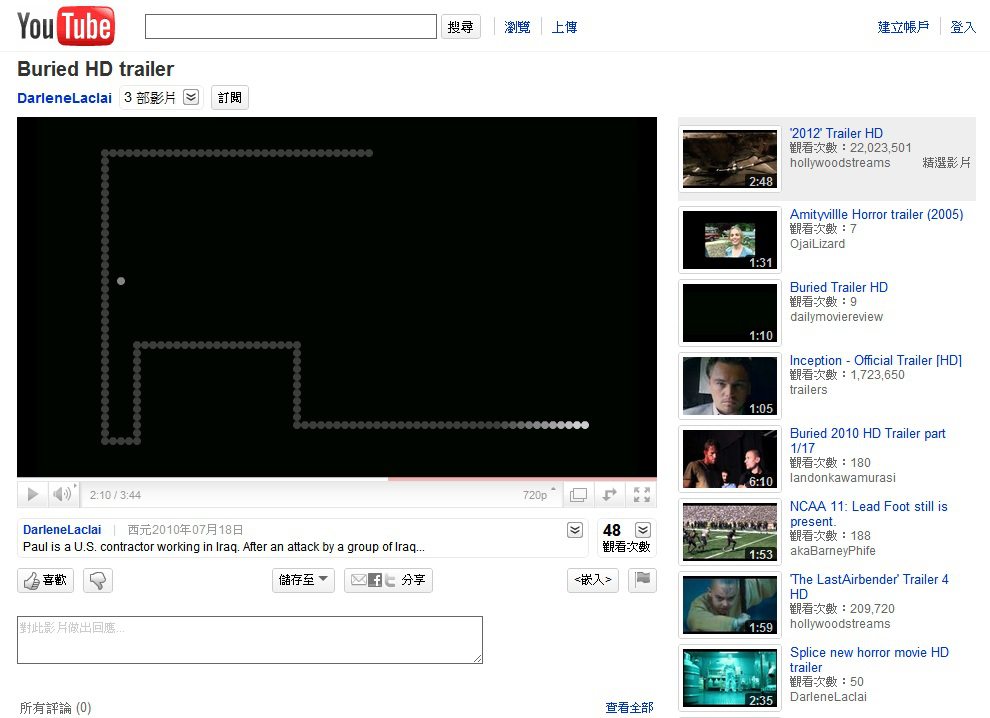The width and height of the screenshot is (990, 718).
Task: Click the search input field
Action: 290,27
